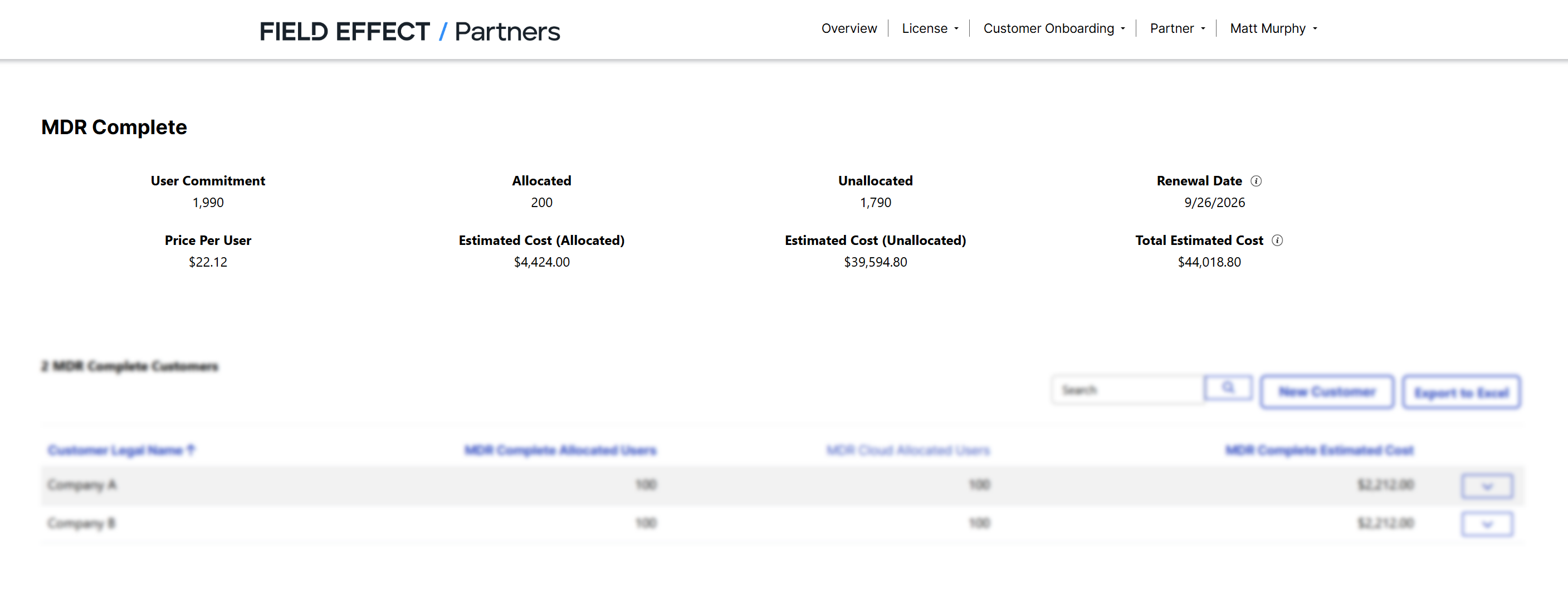Open the Customer Onboarding dropdown menu
This screenshot has height=609, width=1568.
1054,28
